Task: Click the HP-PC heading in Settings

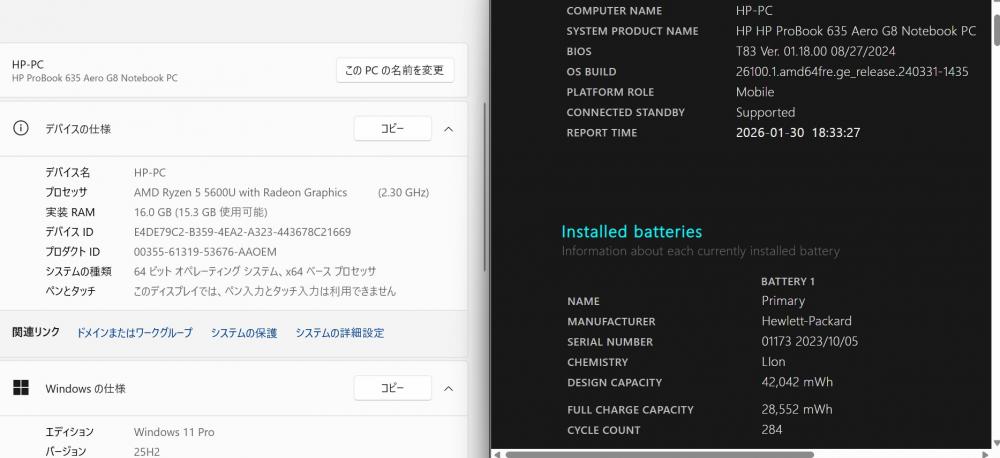Action: point(28,64)
